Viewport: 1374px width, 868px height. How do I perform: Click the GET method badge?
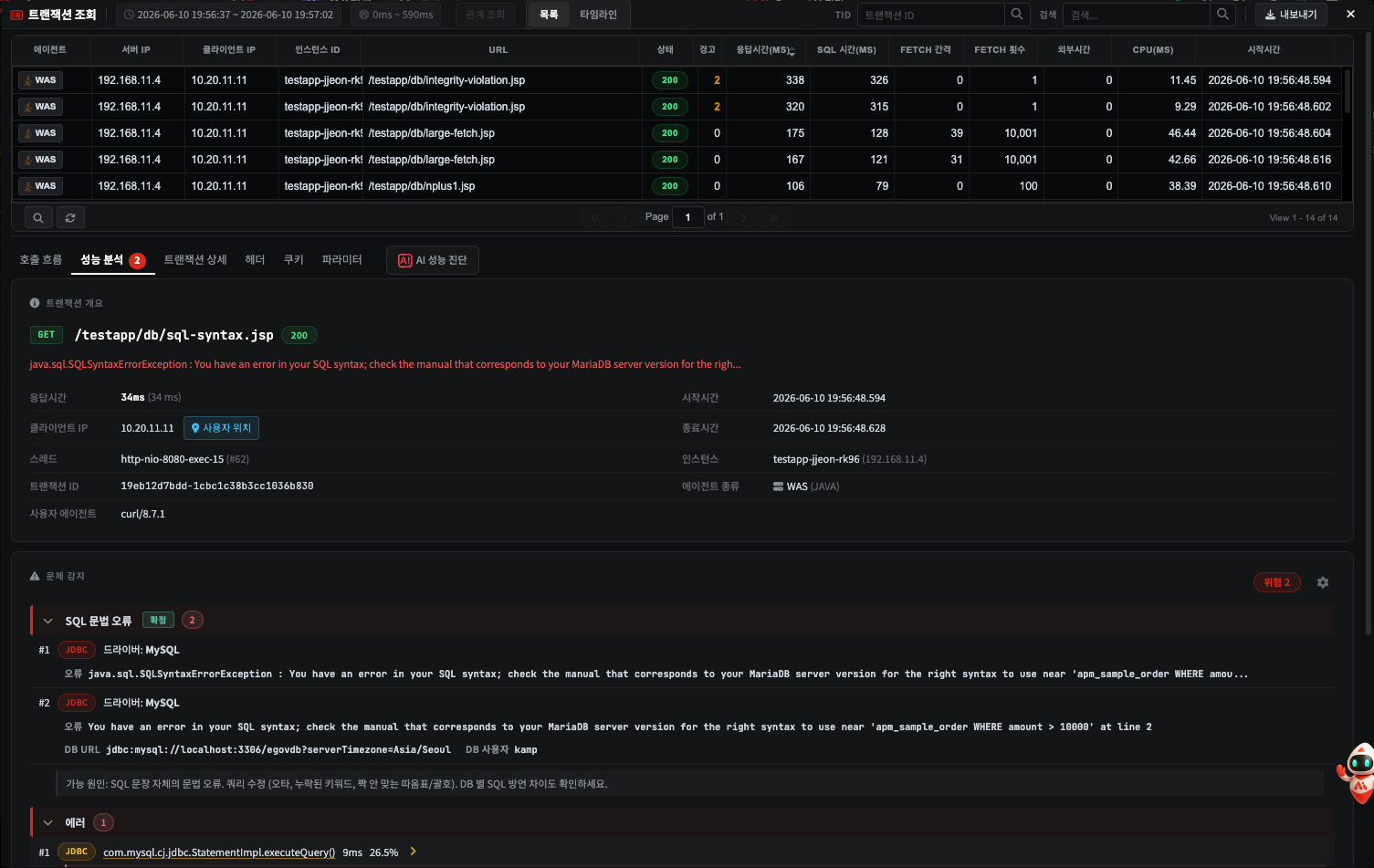47,335
